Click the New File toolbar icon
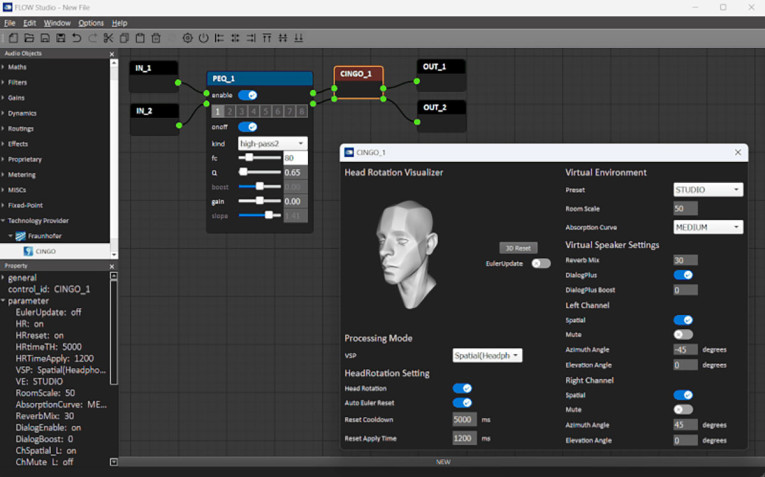Screen dimensions: 765x477 coord(12,38)
